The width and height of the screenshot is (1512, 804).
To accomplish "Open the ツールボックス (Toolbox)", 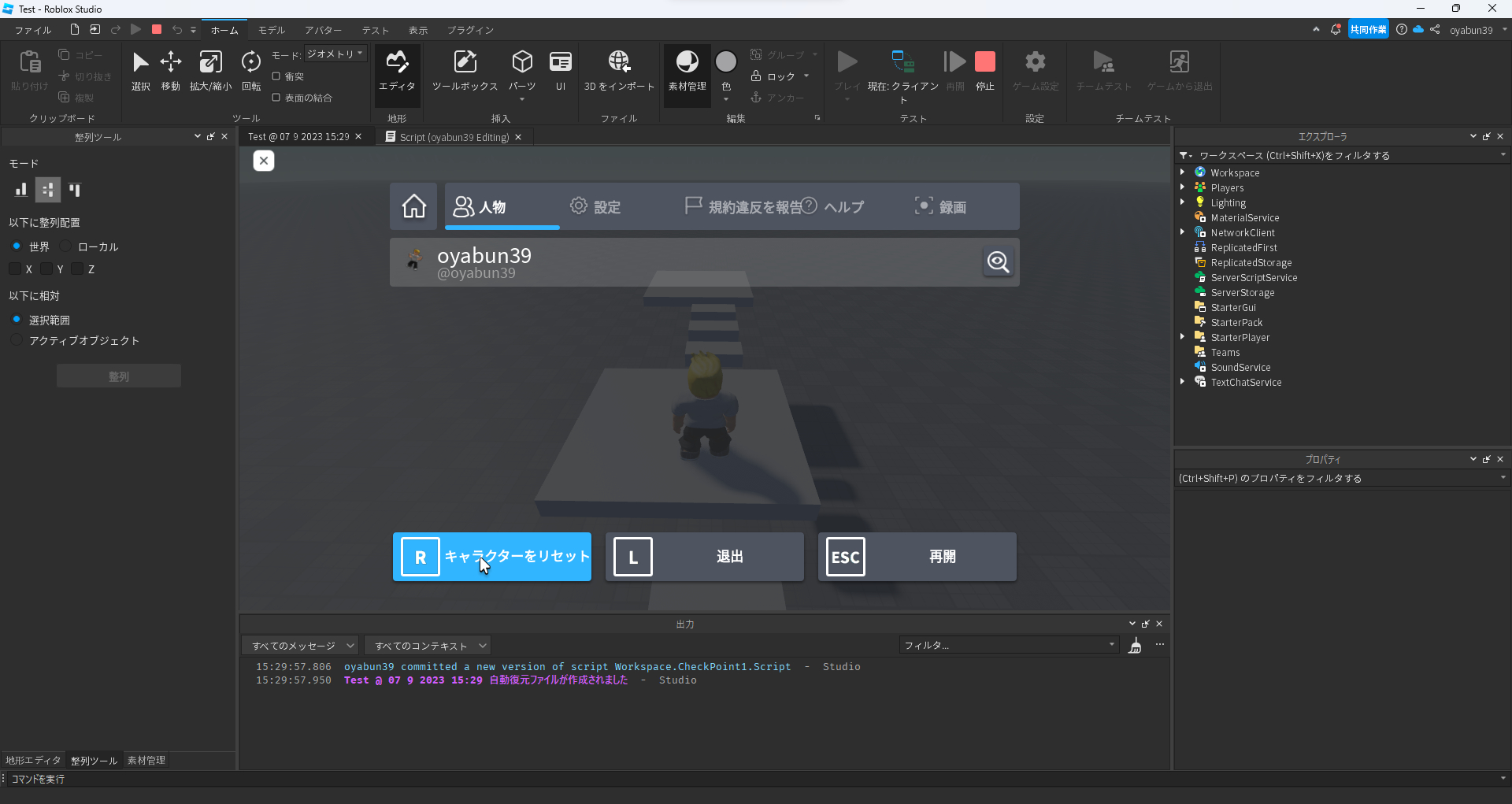I will (x=465, y=71).
